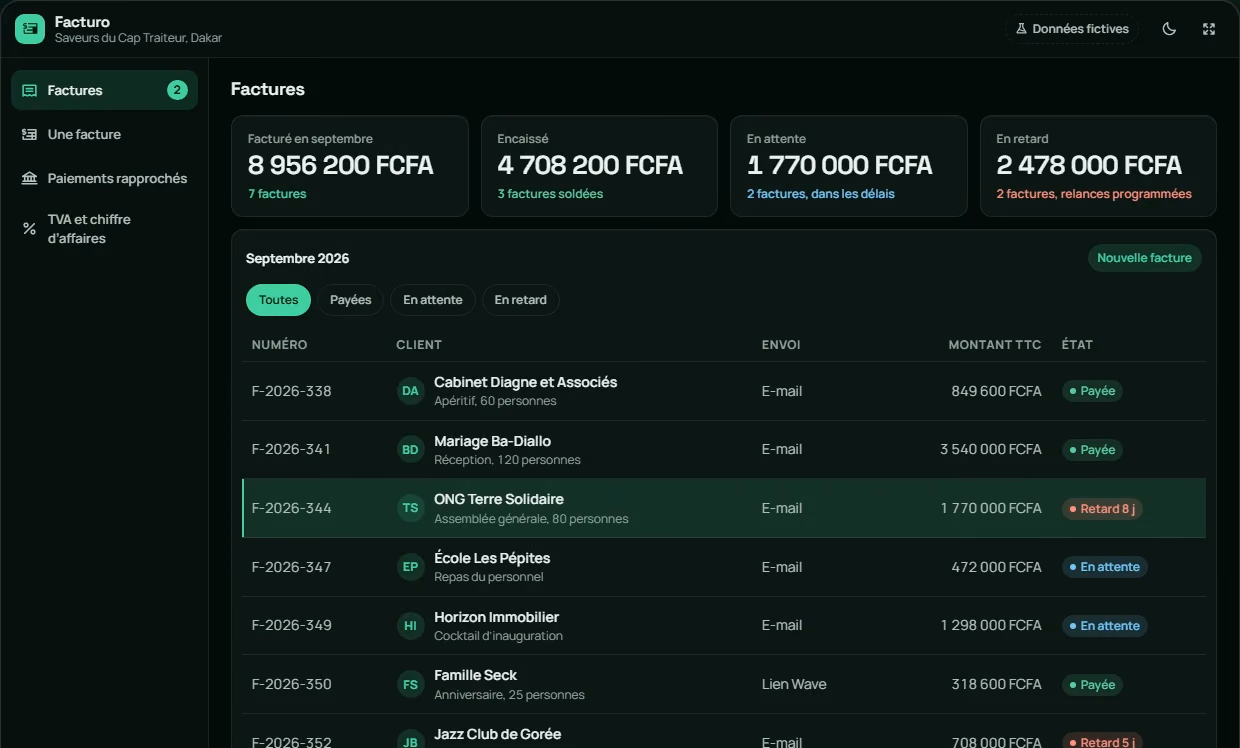Enter fullscreen with the expand icon
Viewport: 1240px width, 748px height.
pyautogui.click(x=1209, y=29)
